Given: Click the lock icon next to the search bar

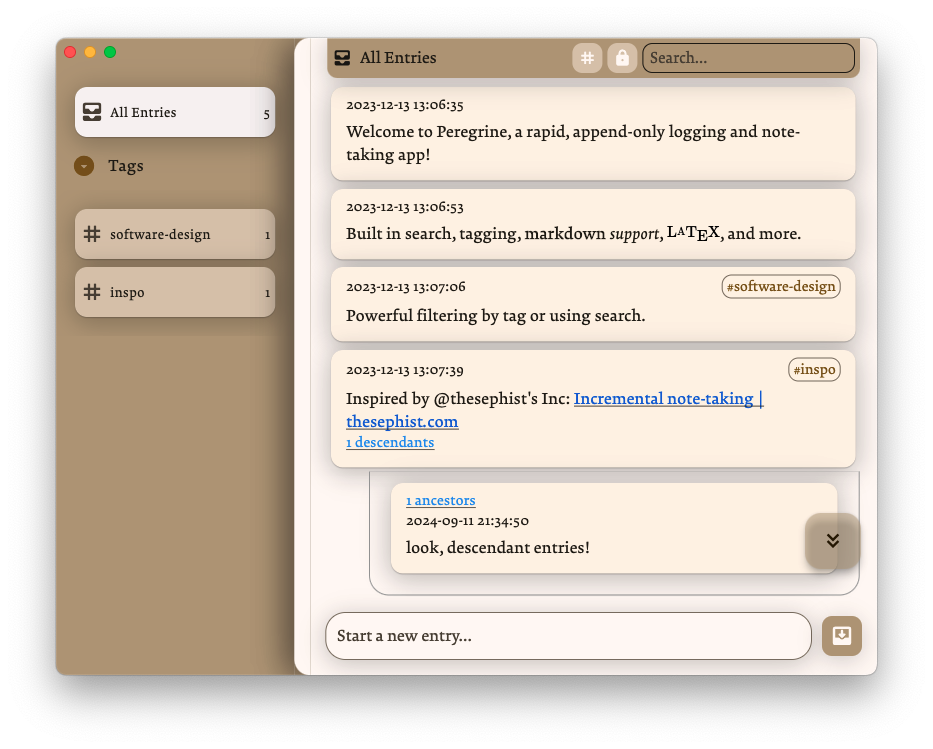Looking at the screenshot, I should click(622, 57).
